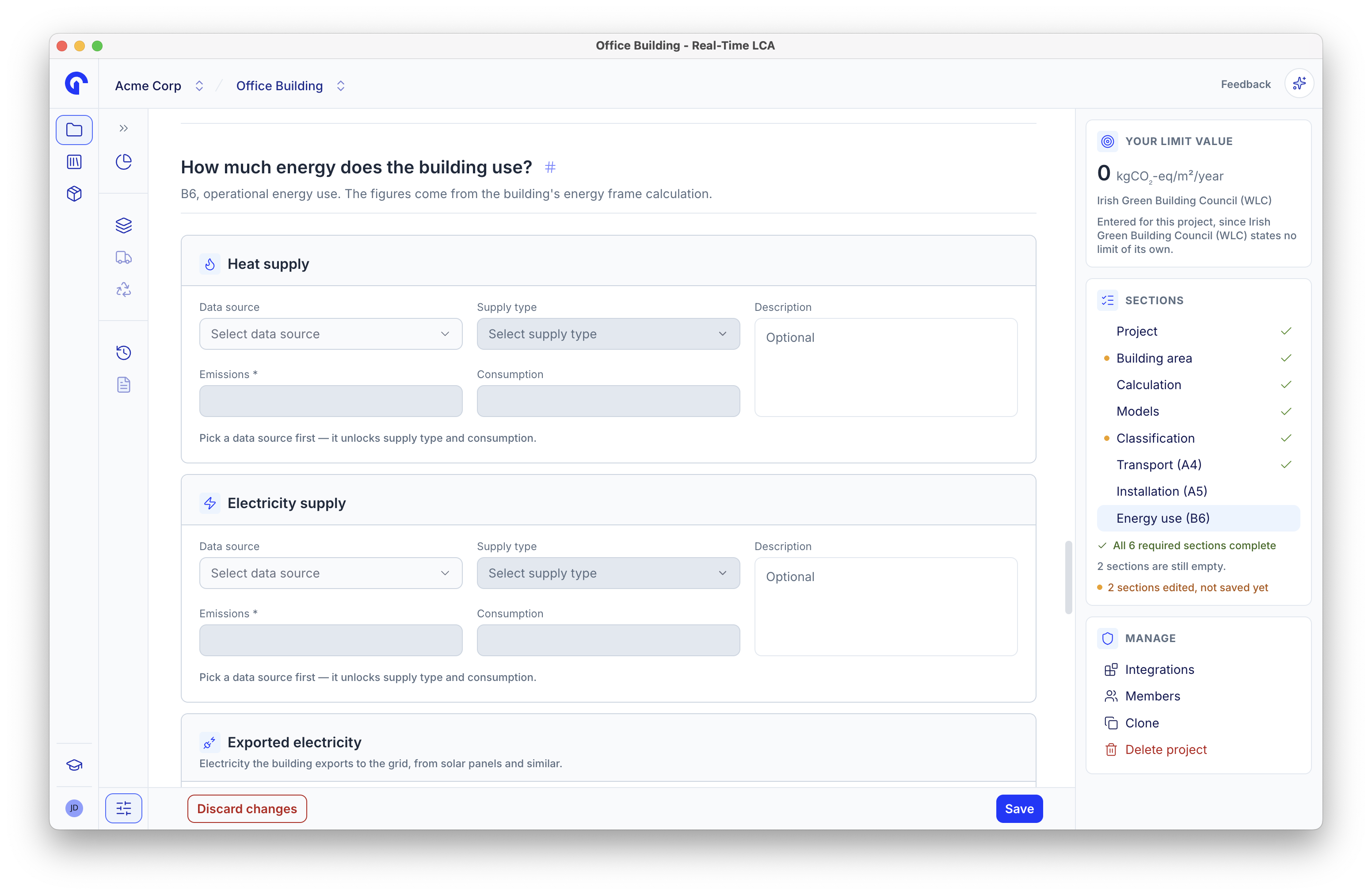Click the Save button
1372x895 pixels.
(1019, 808)
